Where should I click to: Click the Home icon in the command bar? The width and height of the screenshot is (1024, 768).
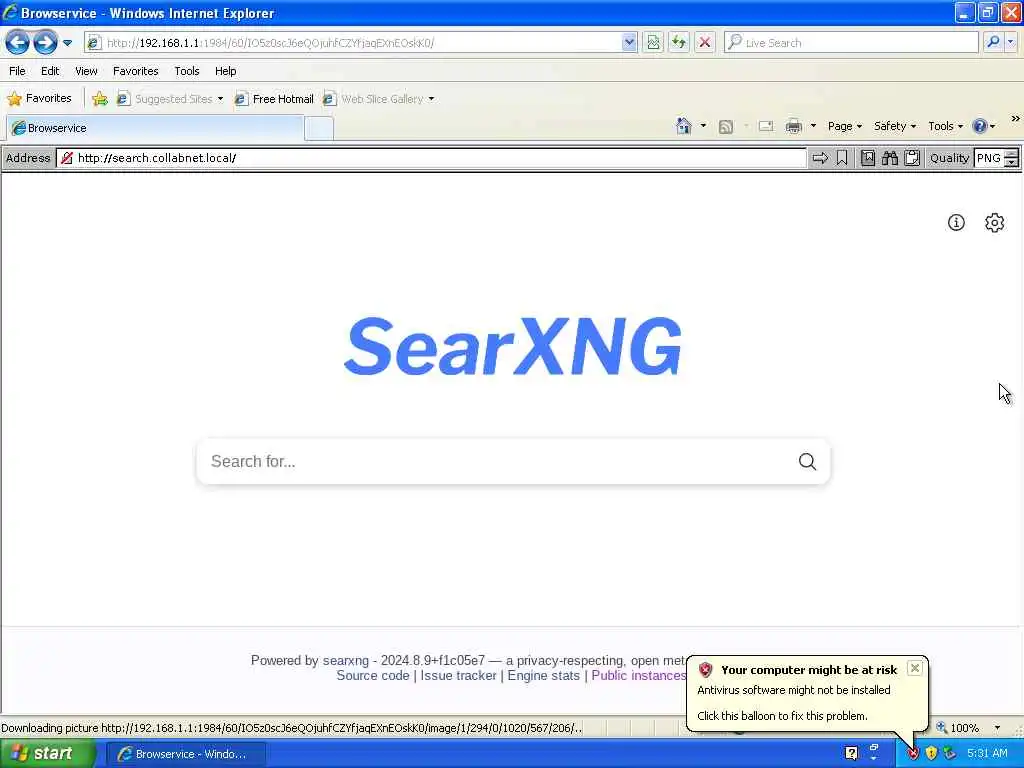pos(683,125)
